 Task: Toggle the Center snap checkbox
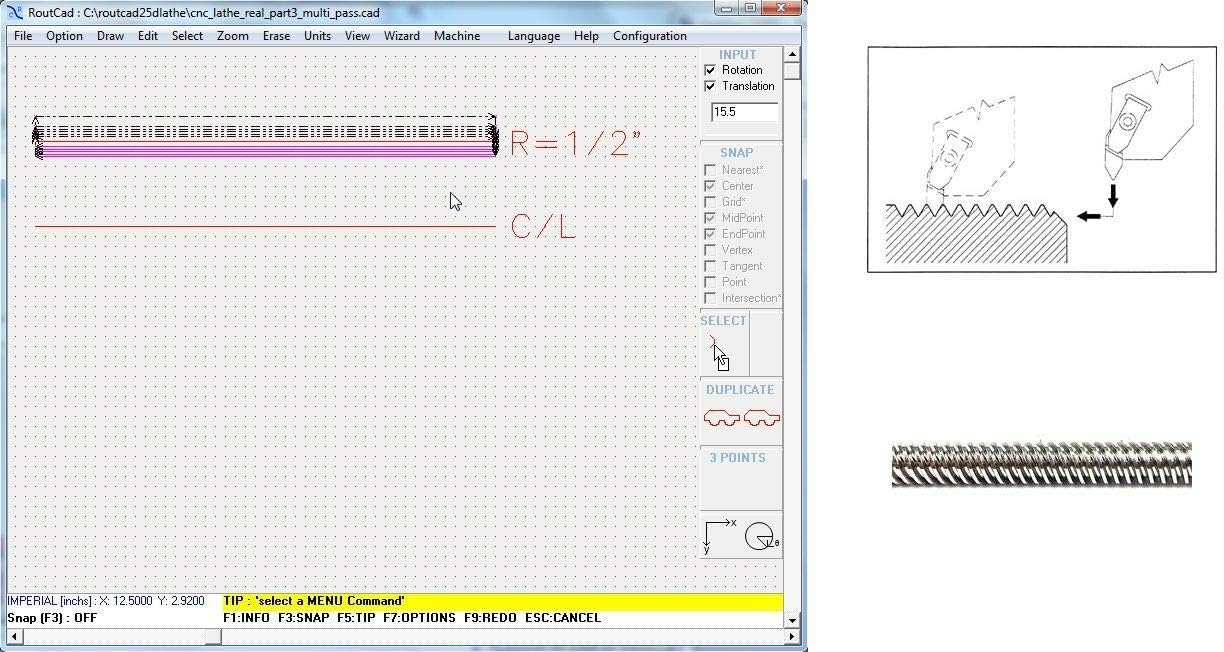click(710, 186)
